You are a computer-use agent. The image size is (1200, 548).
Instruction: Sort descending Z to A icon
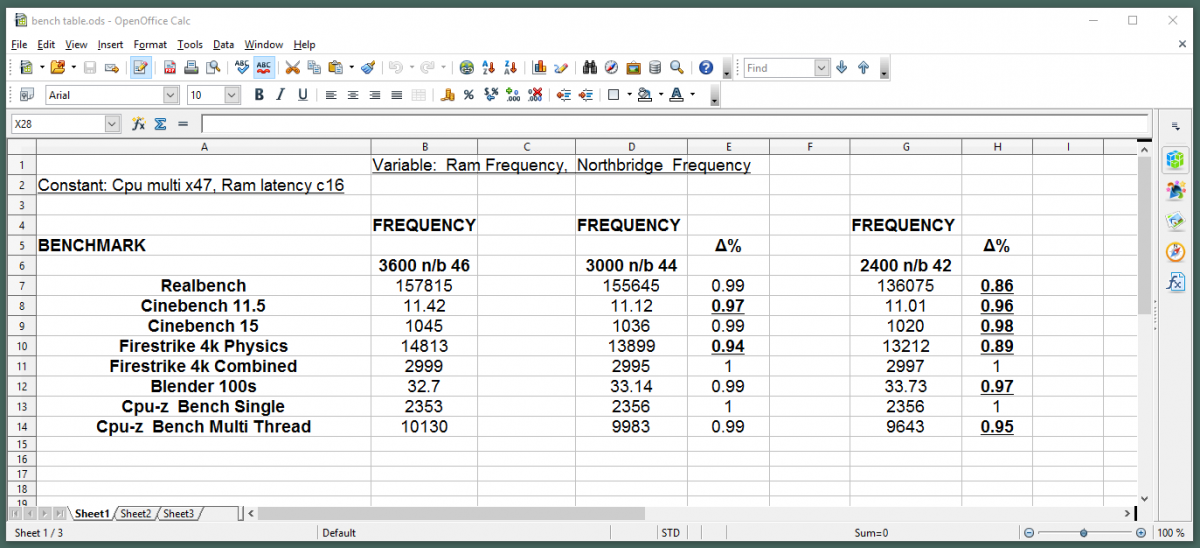(x=511, y=68)
